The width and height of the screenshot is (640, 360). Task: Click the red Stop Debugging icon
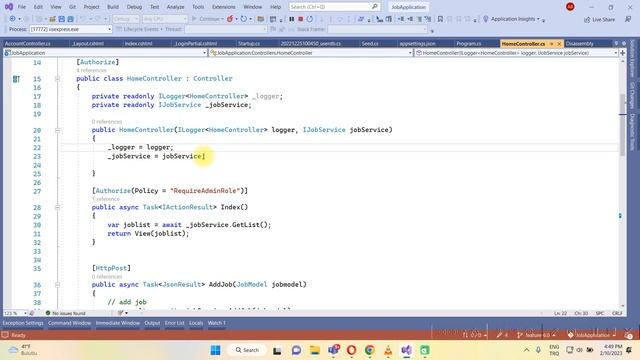[x=300, y=19]
